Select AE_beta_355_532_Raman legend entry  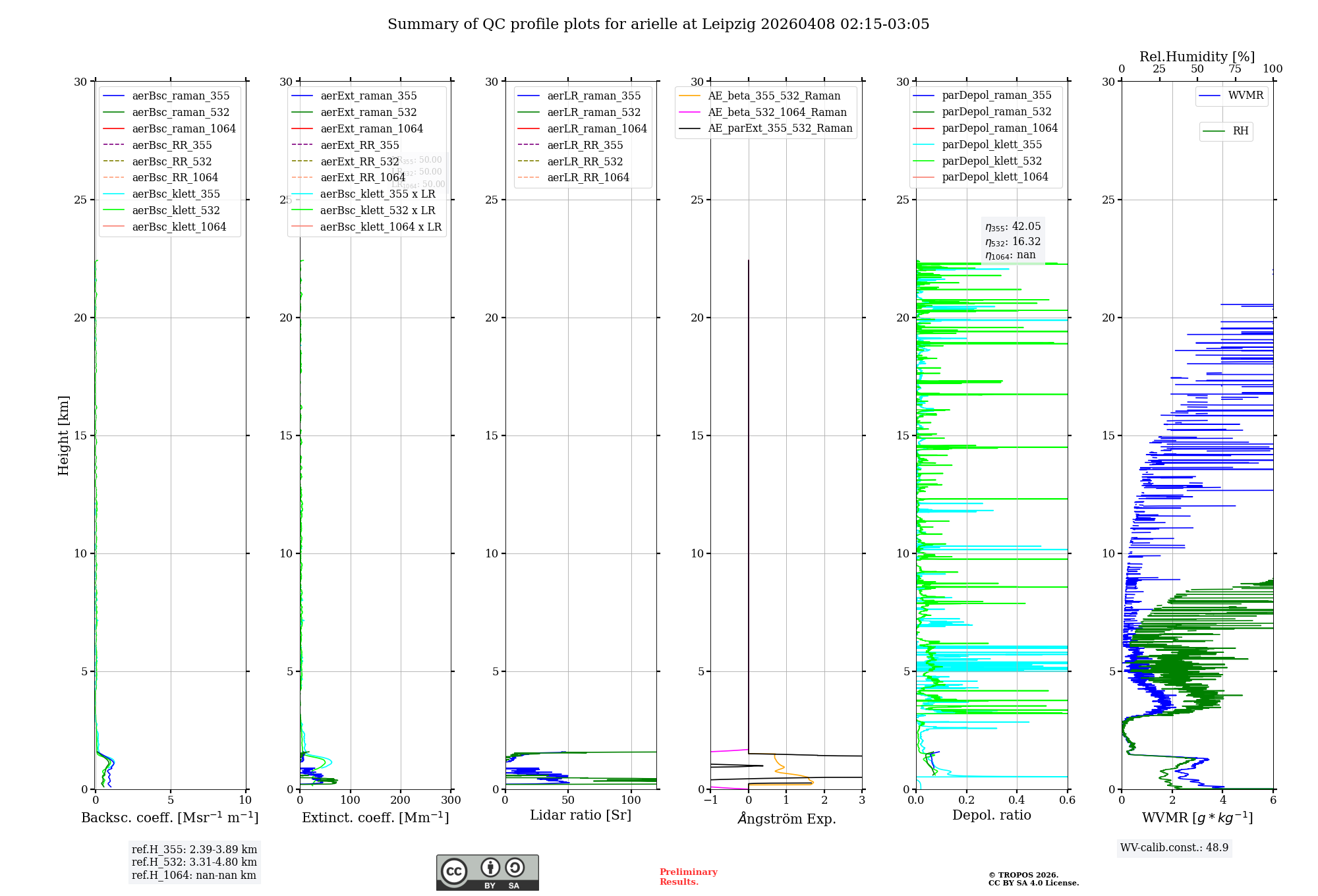(x=774, y=96)
